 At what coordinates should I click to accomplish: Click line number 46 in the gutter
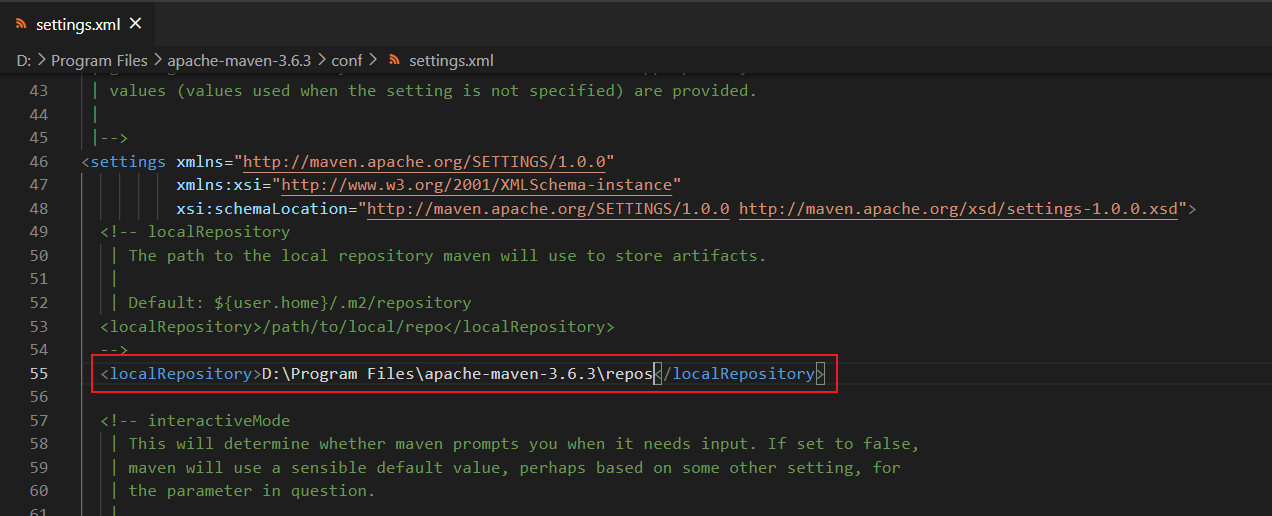click(38, 161)
